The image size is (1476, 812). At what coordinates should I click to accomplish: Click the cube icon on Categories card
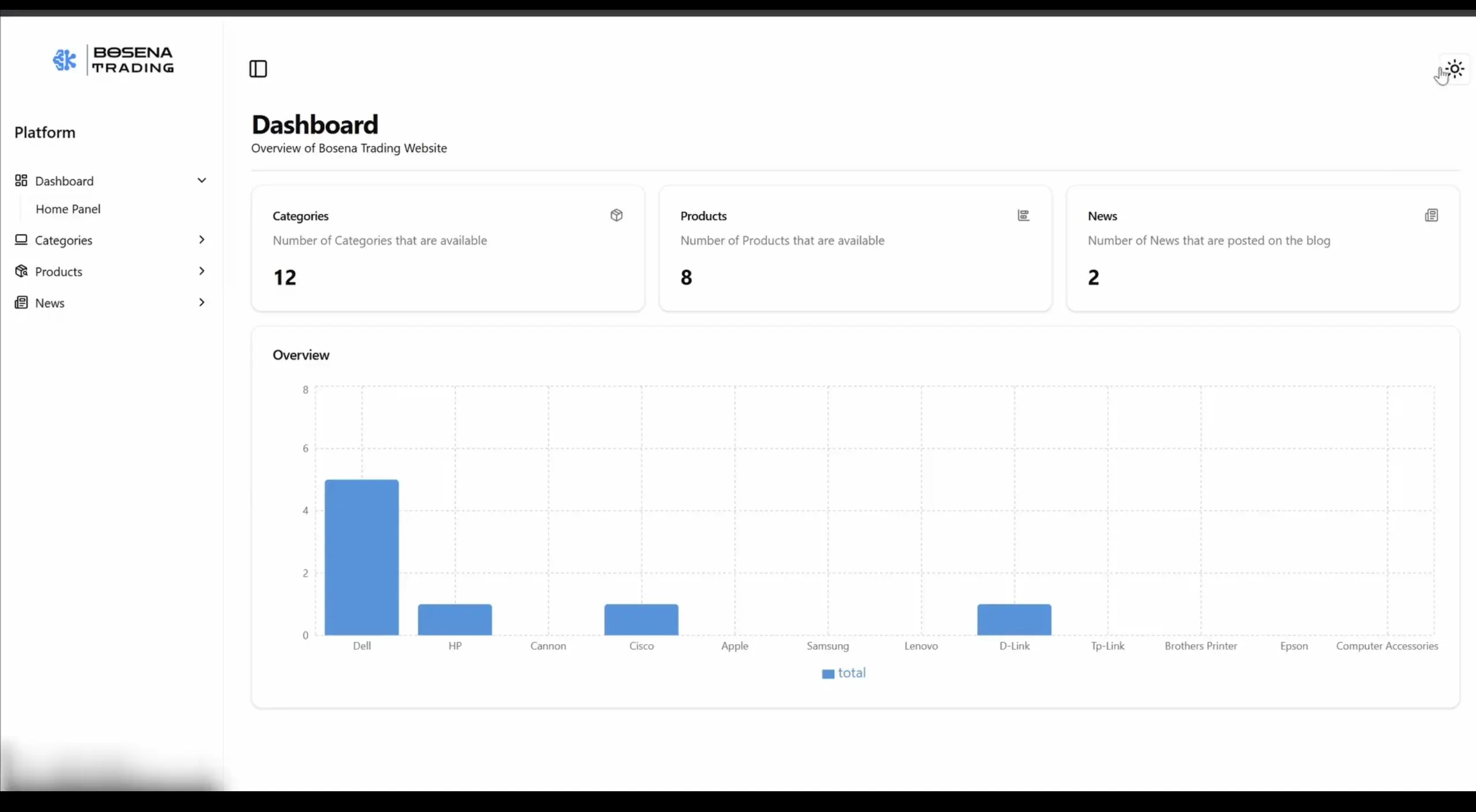coord(617,215)
